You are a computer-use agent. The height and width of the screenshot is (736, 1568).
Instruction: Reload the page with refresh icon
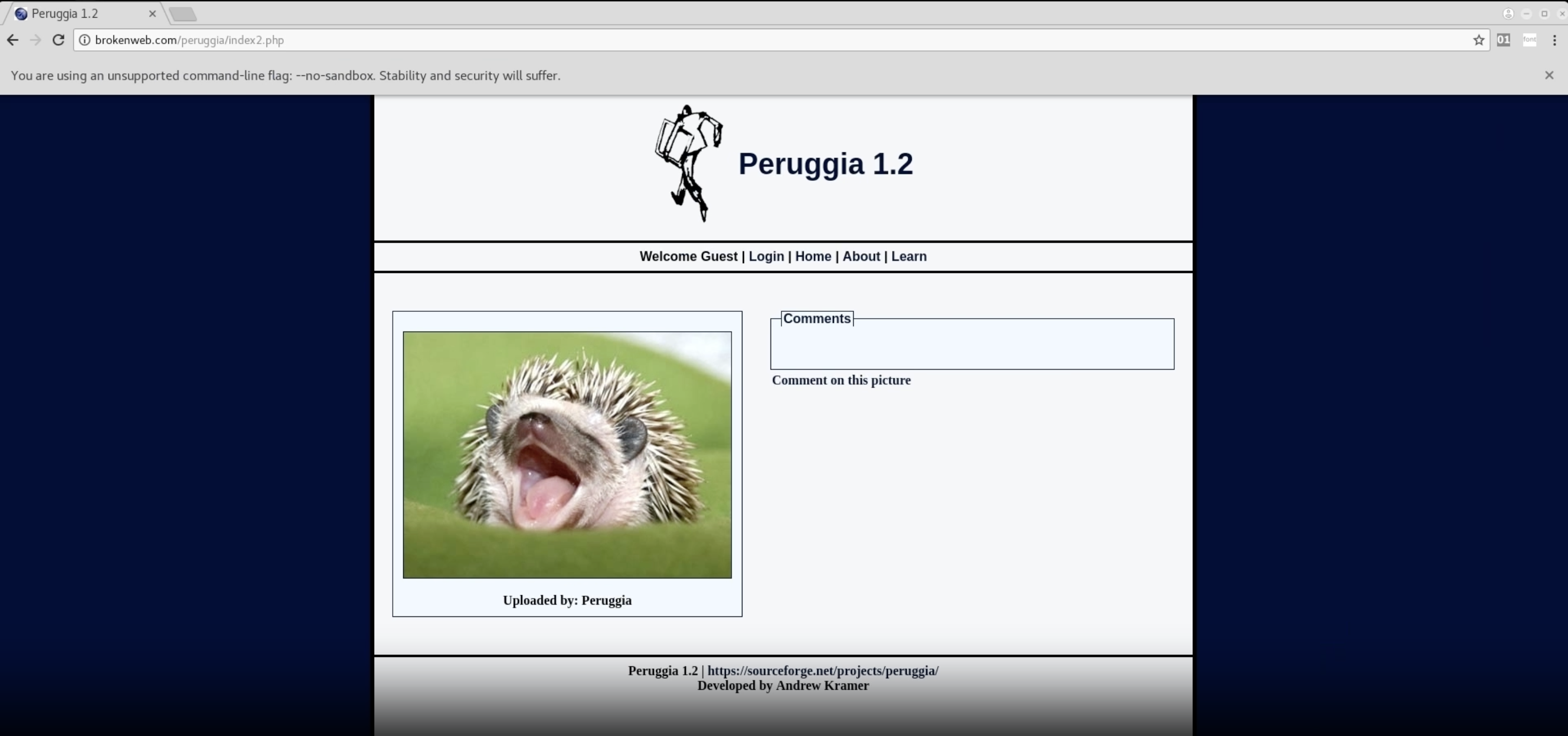click(x=58, y=40)
